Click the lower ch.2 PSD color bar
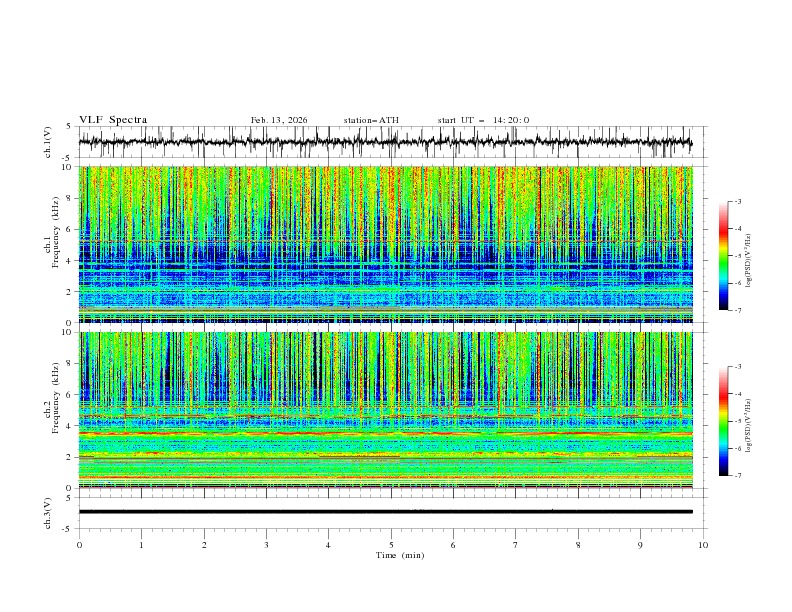 [723, 421]
